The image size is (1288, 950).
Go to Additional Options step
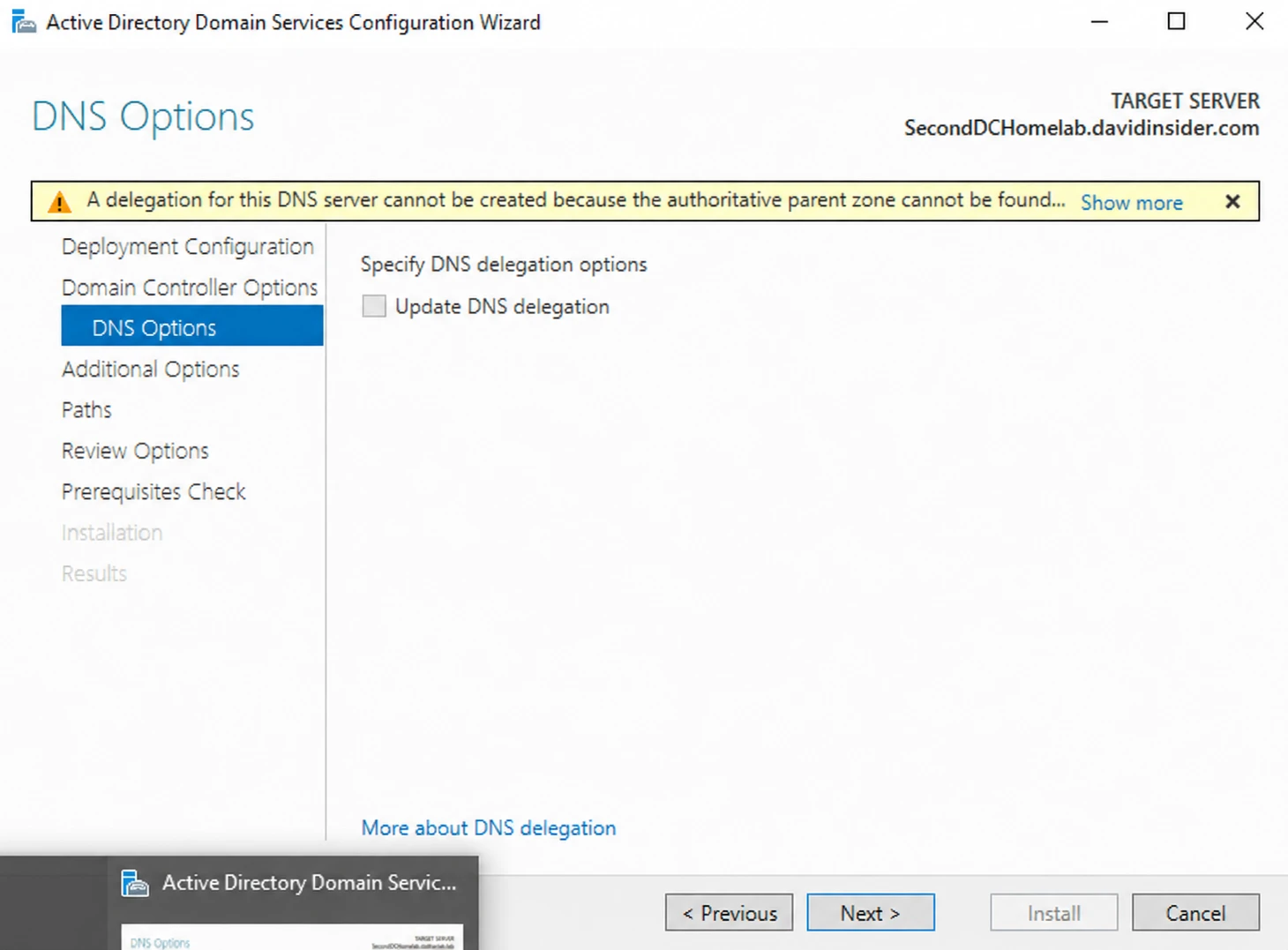pos(150,369)
